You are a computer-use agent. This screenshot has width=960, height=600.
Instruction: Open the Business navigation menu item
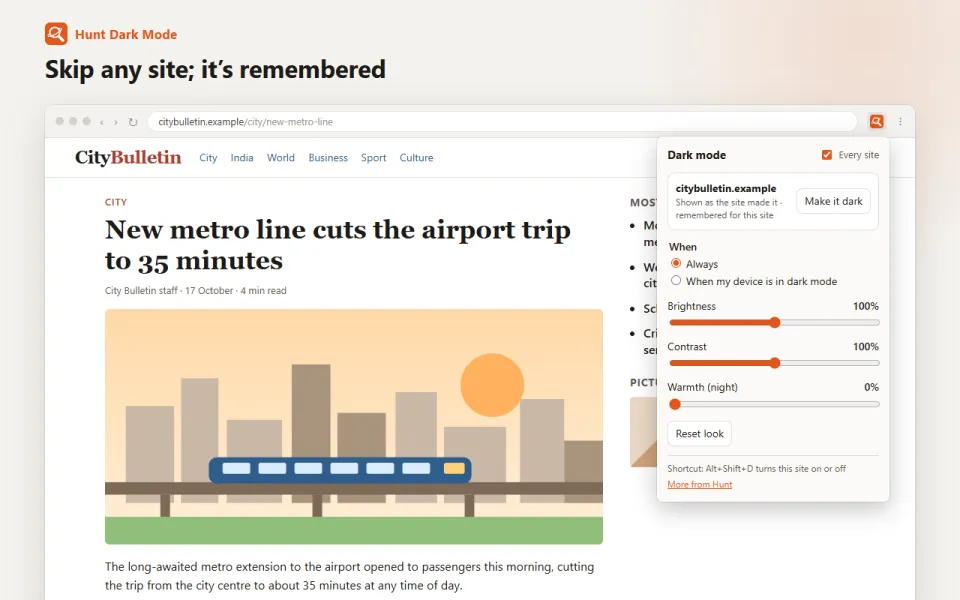[x=328, y=157]
